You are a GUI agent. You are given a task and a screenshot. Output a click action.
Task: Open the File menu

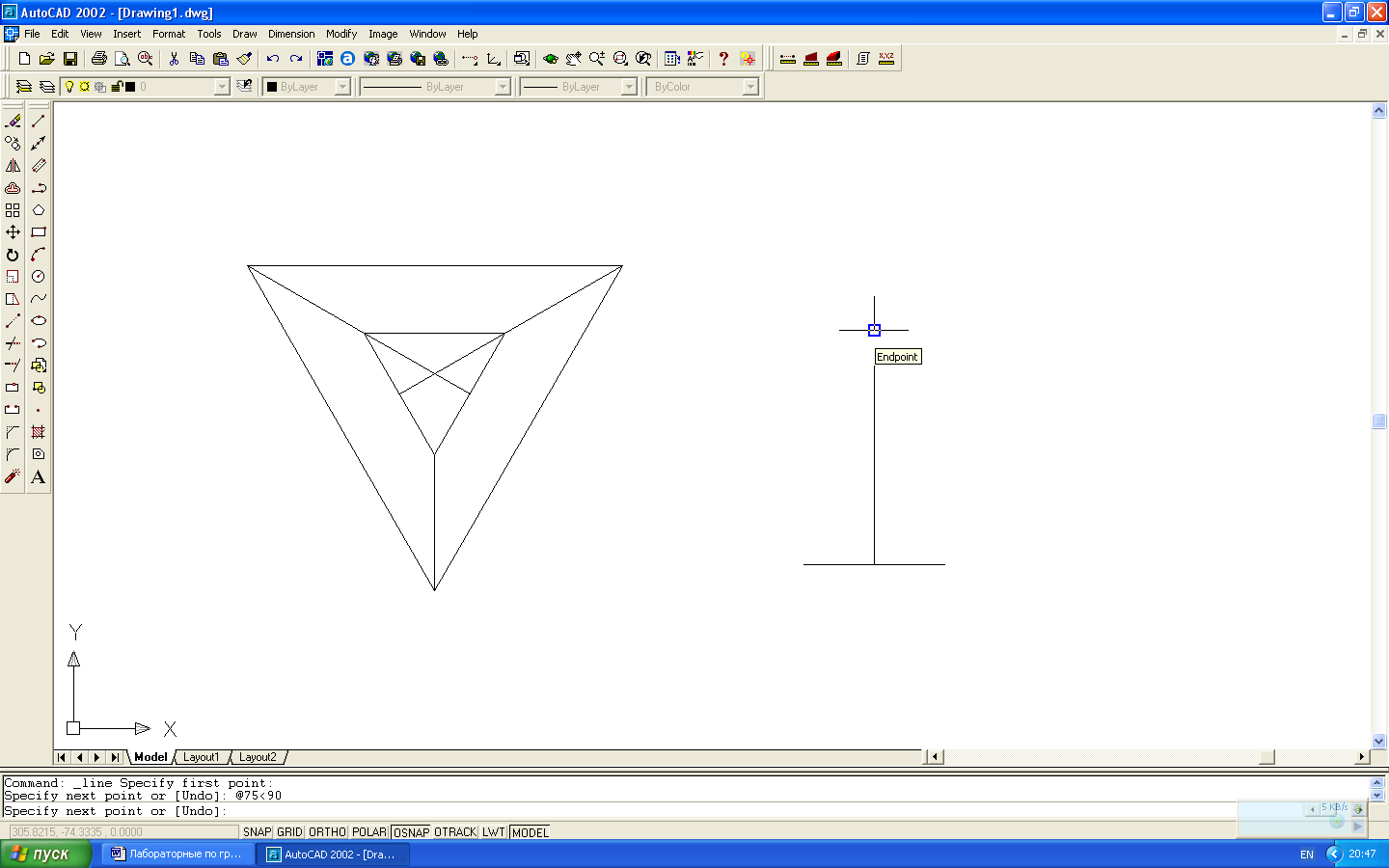32,34
